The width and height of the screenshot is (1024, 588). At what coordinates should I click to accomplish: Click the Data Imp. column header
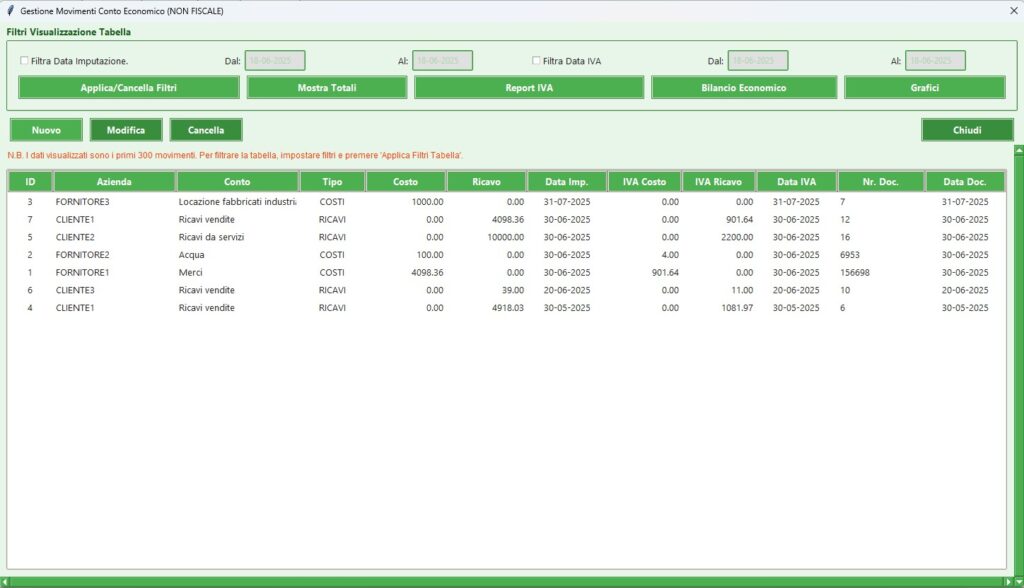[x=567, y=182]
